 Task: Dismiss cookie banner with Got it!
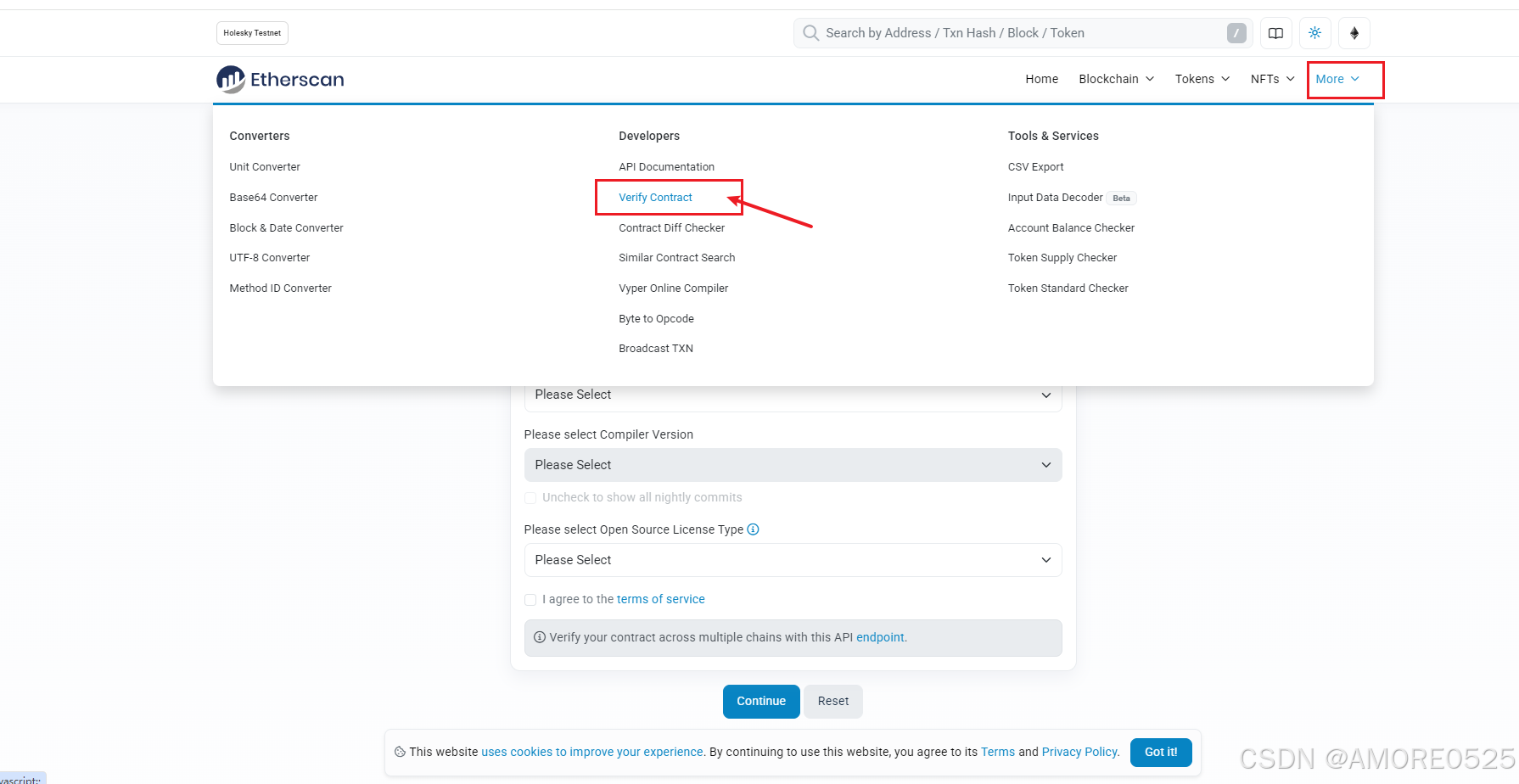tap(1161, 753)
